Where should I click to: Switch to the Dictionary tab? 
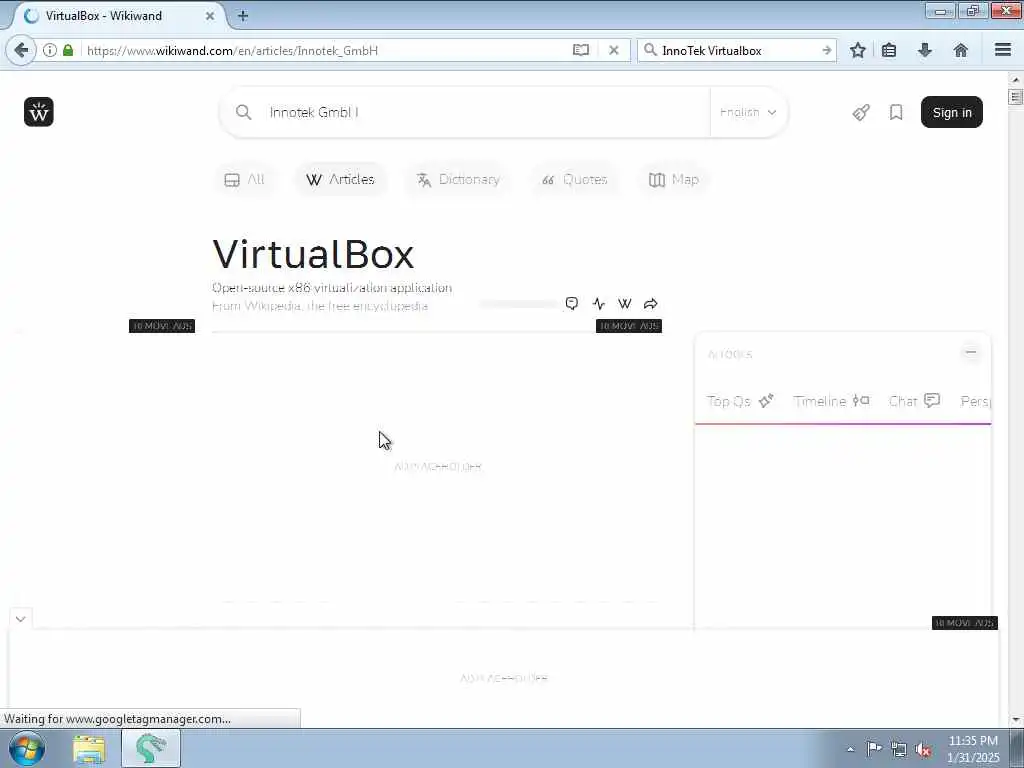pos(458,180)
